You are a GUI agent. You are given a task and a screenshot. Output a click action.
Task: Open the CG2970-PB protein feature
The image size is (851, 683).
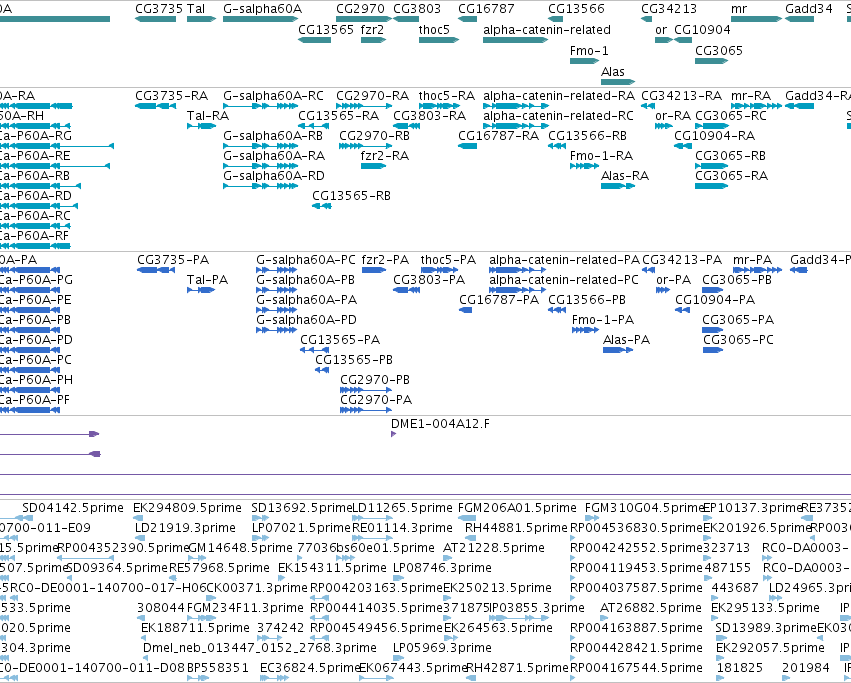click(x=366, y=390)
